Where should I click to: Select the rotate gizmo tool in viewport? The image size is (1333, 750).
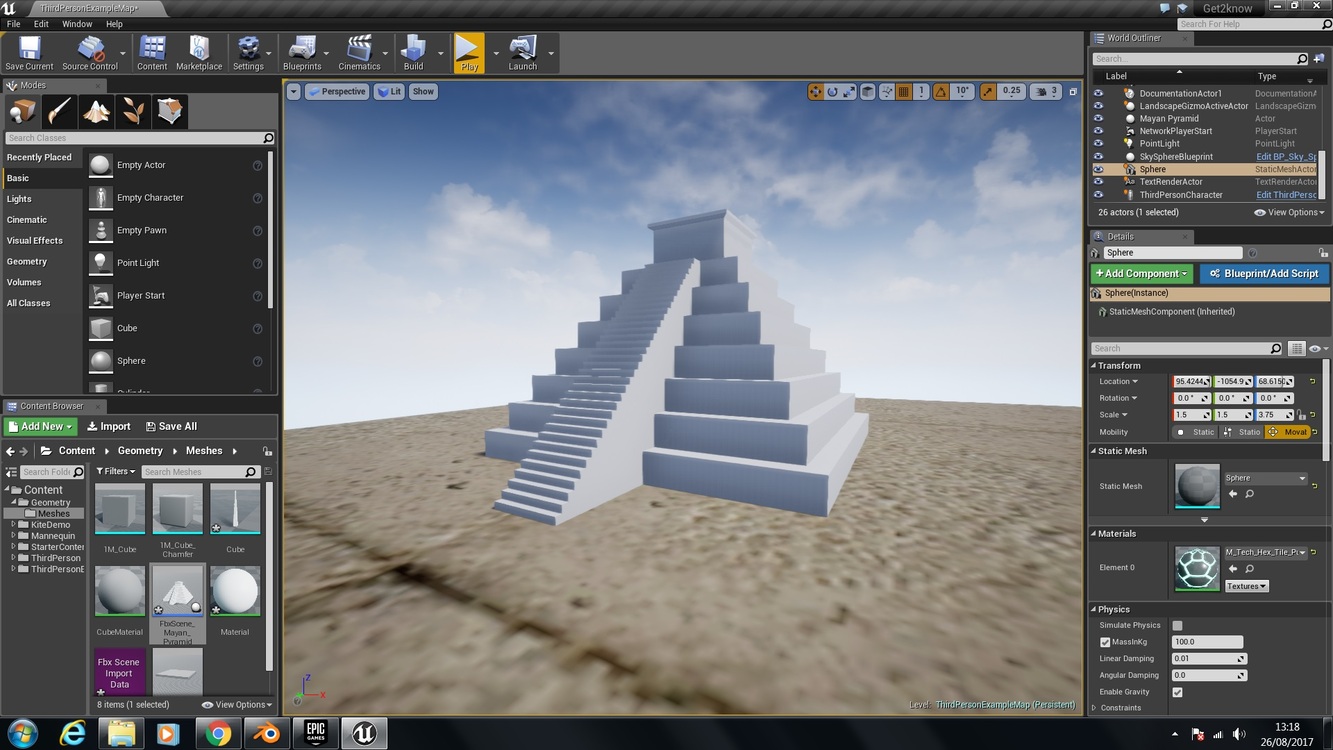[832, 91]
